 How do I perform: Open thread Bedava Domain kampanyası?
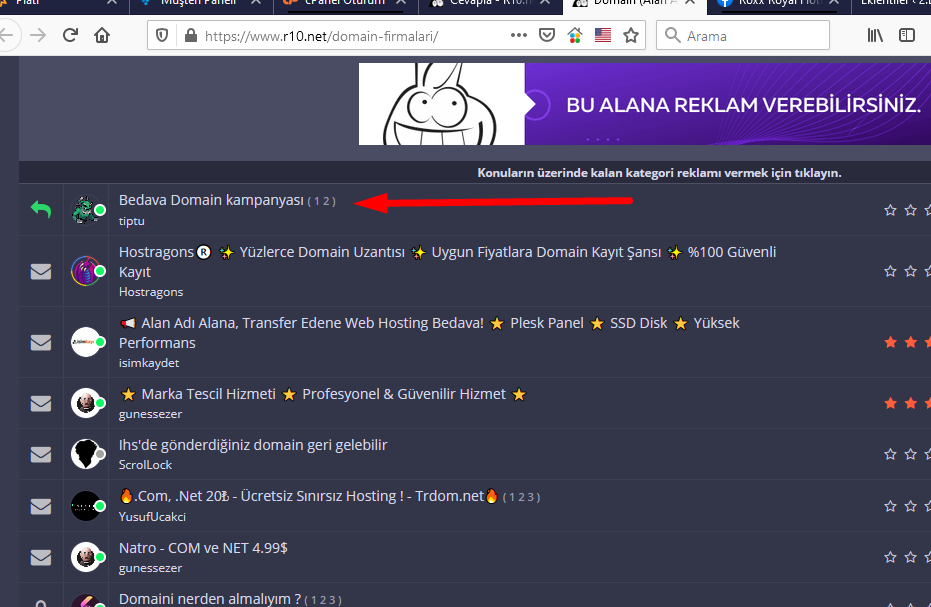click(x=211, y=200)
